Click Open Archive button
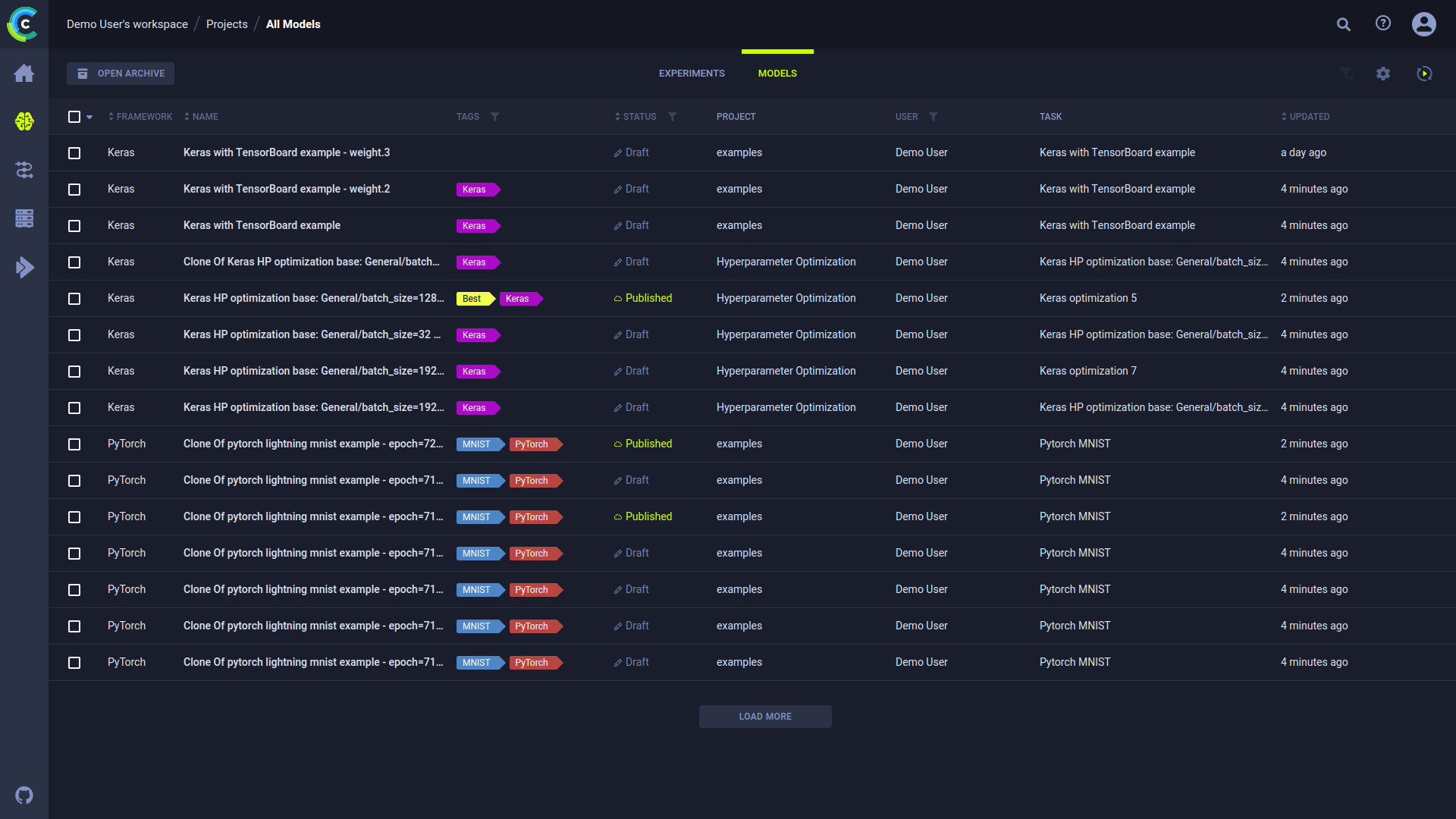This screenshot has width=1456, height=819. 121,74
